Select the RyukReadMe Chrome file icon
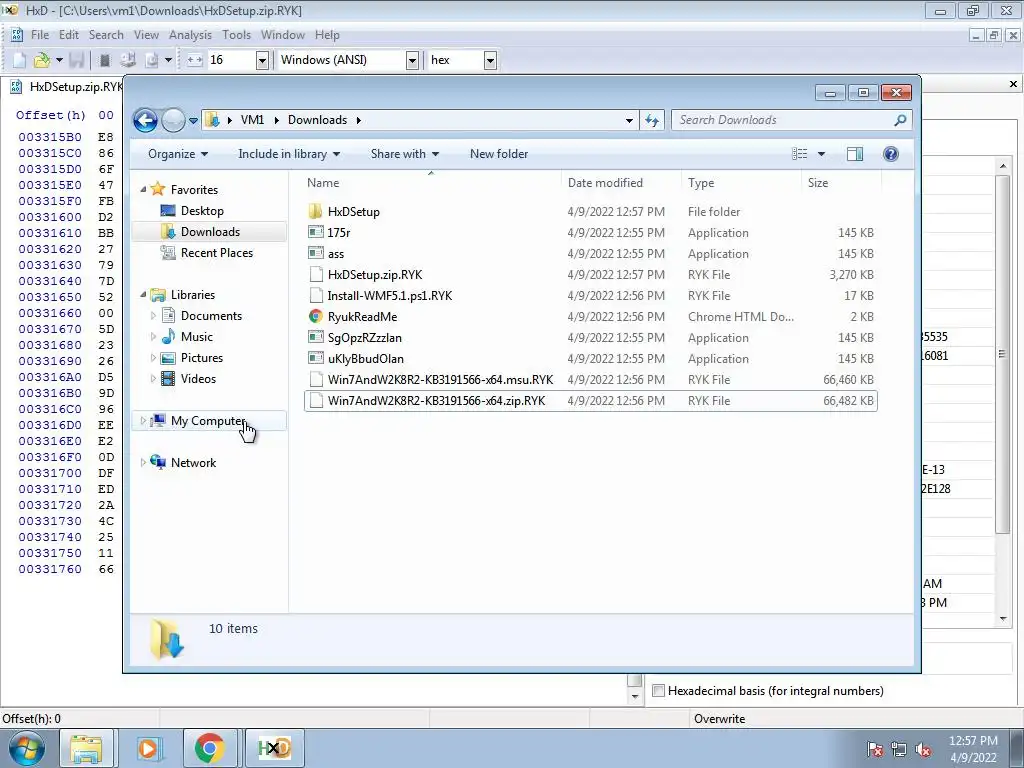 point(315,317)
